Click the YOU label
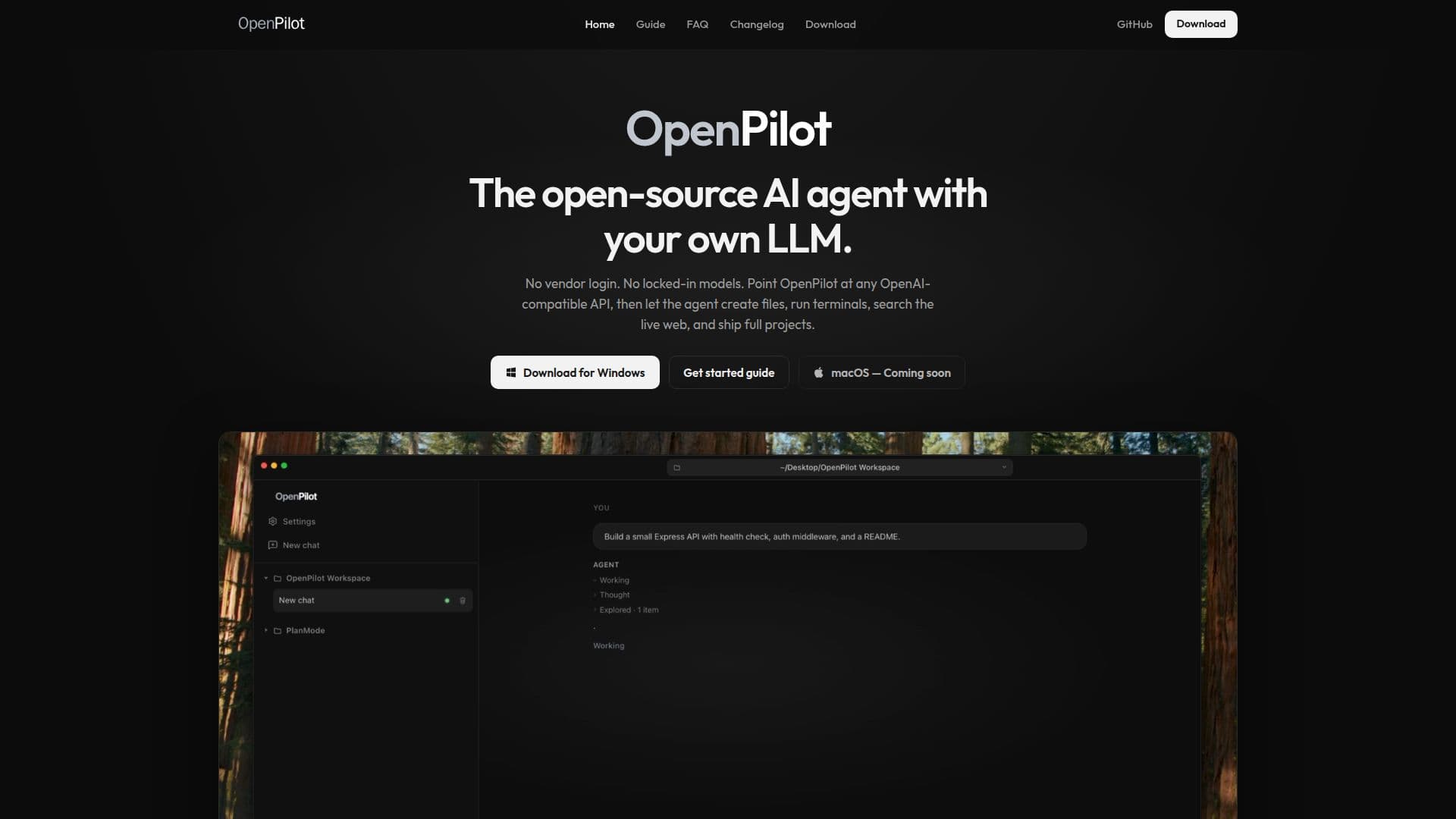The image size is (1456, 819). (x=601, y=507)
